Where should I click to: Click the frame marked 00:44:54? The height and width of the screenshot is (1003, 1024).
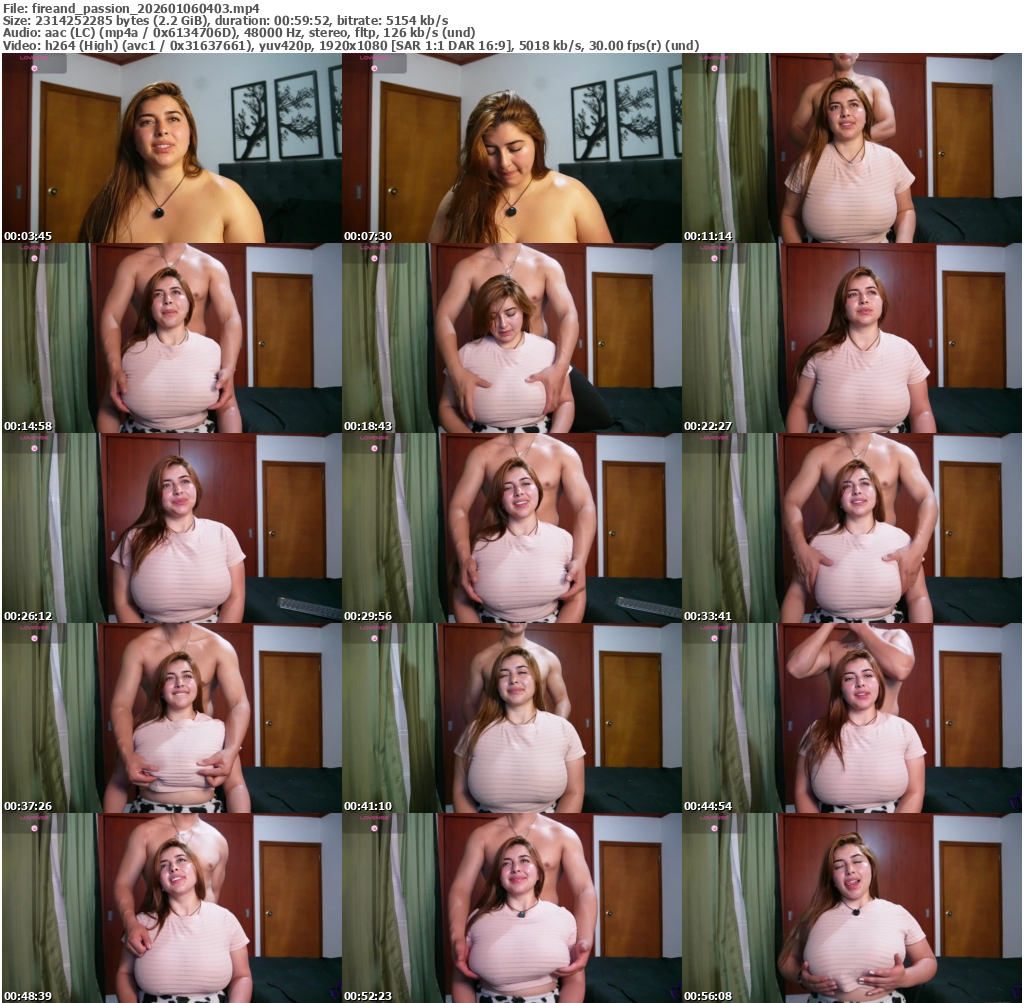[x=851, y=718]
